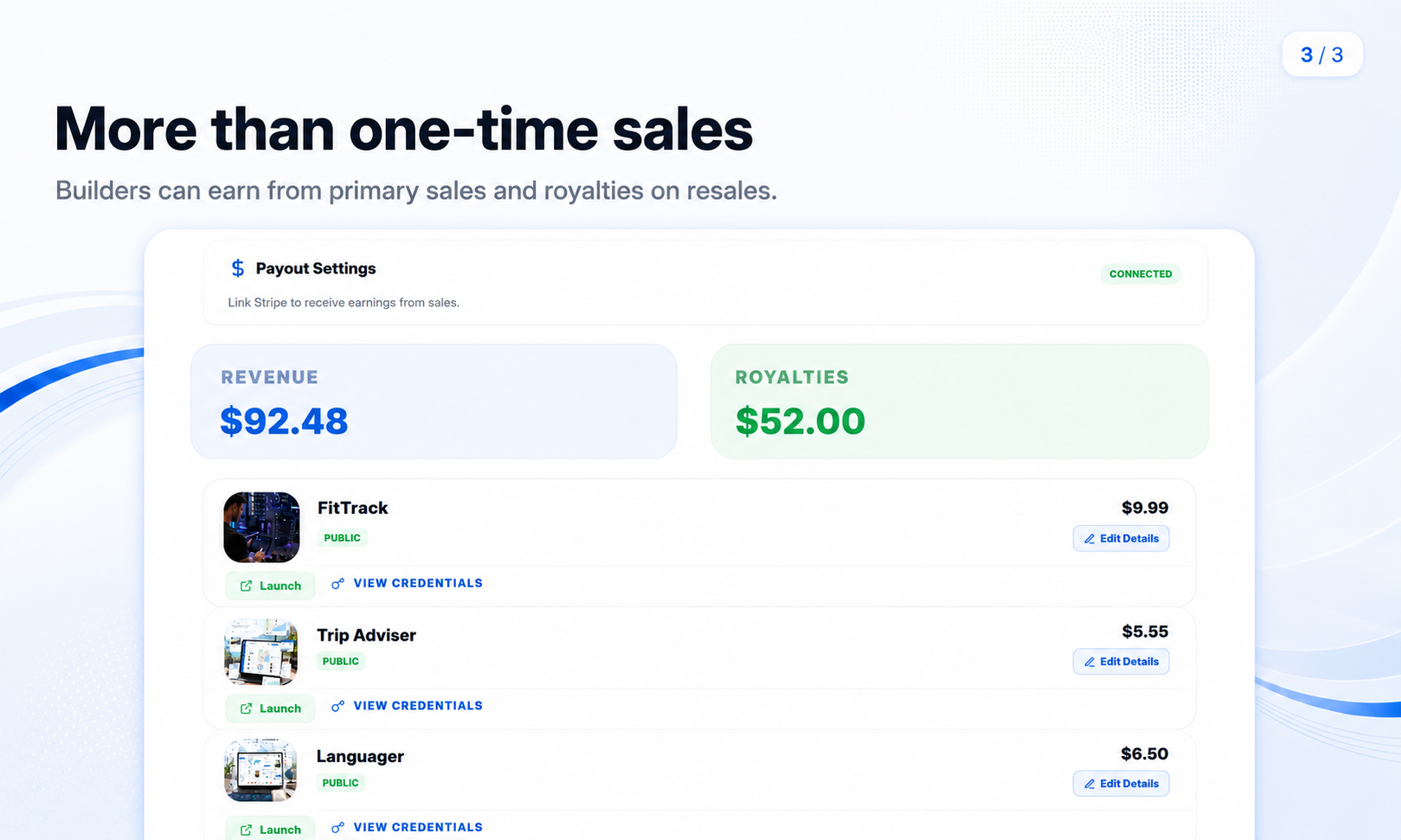
Task: Click the PUBLIC badge under Trip Adviser
Action: click(341, 661)
